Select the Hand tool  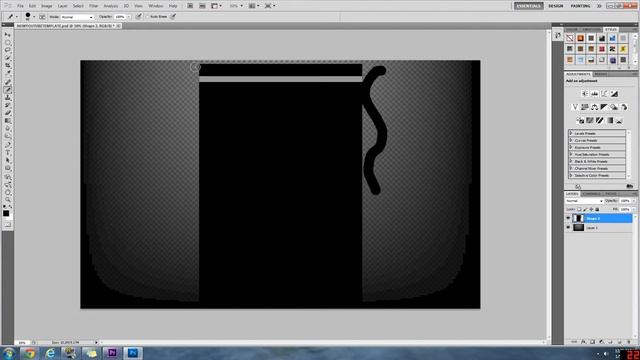[7, 192]
